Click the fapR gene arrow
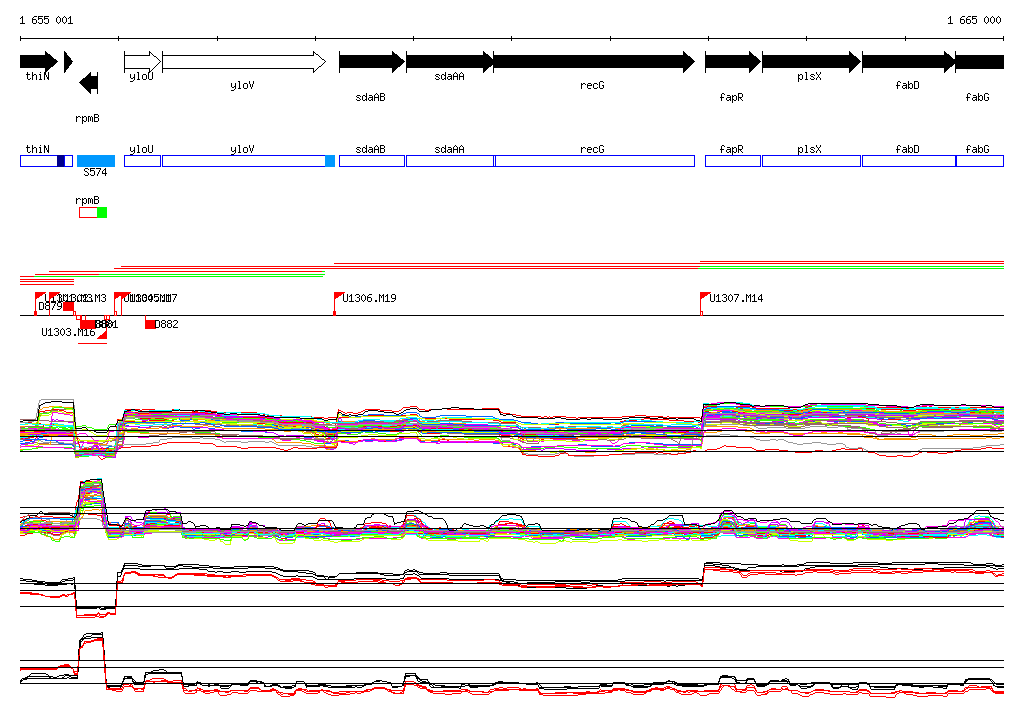Screen dimensions: 1024x714 [x=732, y=62]
